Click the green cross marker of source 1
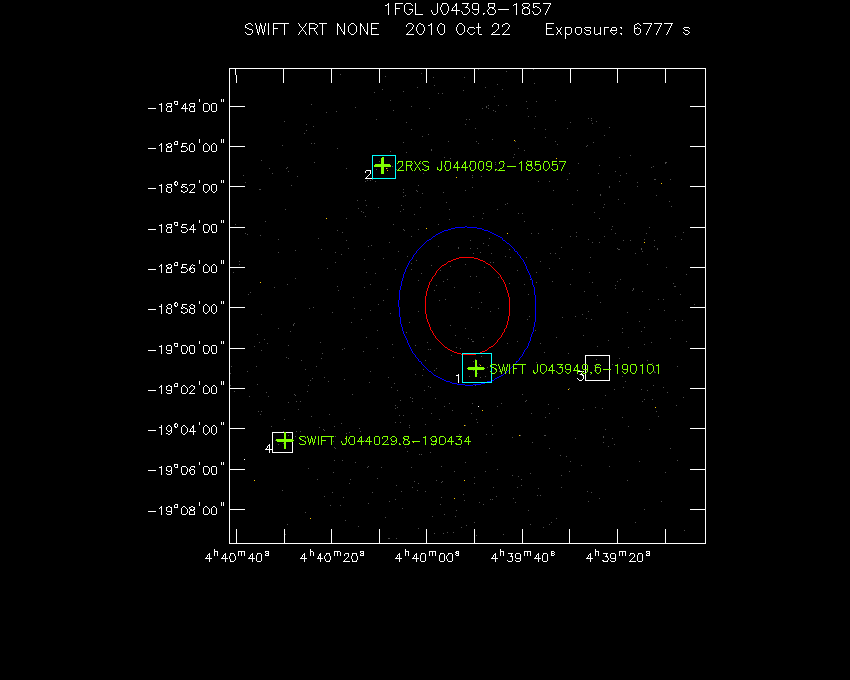Viewport: 850px width, 680px height. point(476,369)
